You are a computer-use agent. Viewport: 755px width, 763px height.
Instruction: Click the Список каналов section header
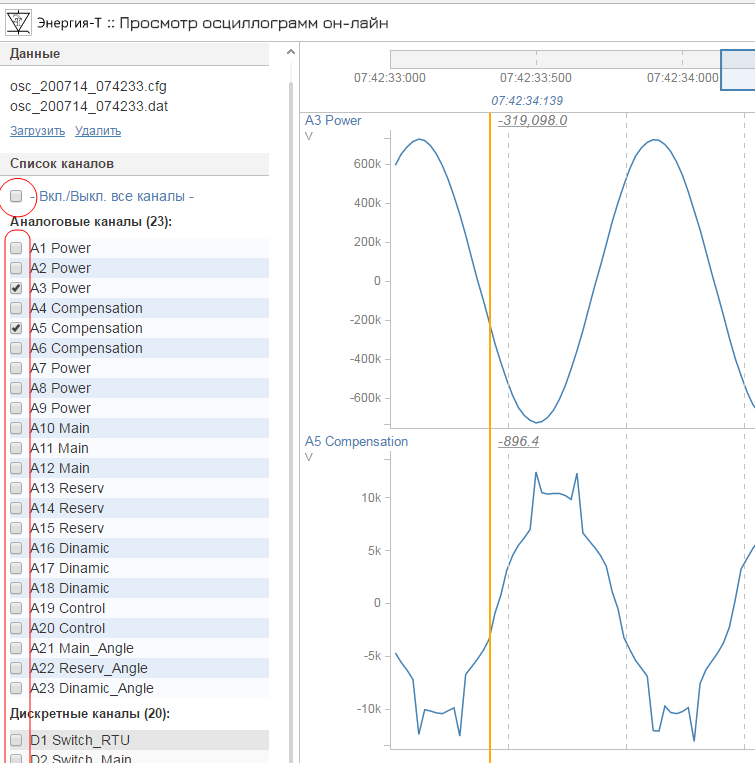[134, 164]
